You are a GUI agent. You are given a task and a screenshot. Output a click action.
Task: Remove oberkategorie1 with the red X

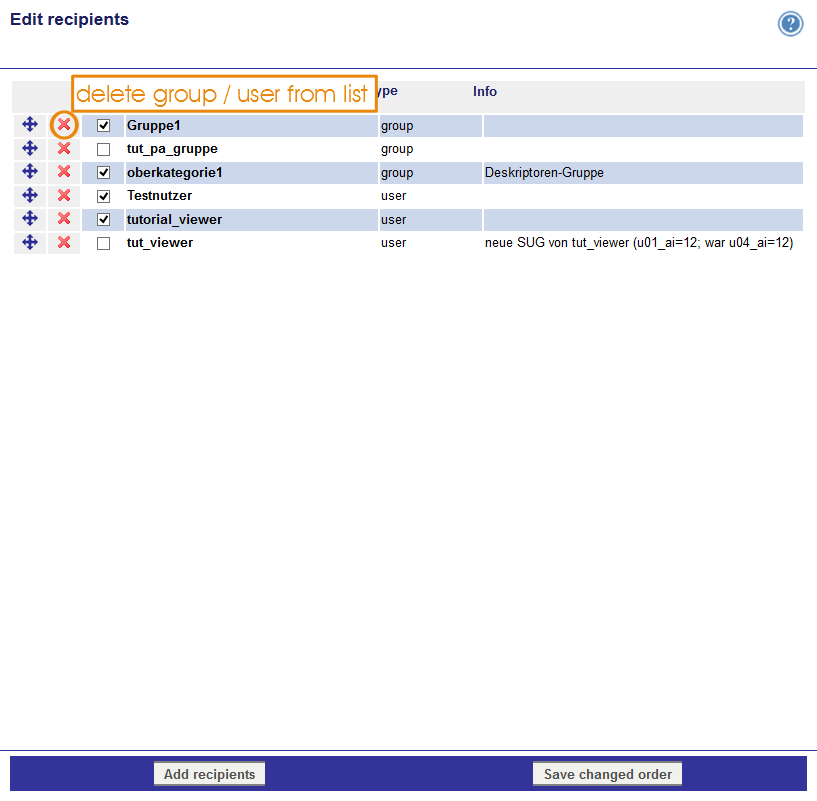[x=64, y=171]
